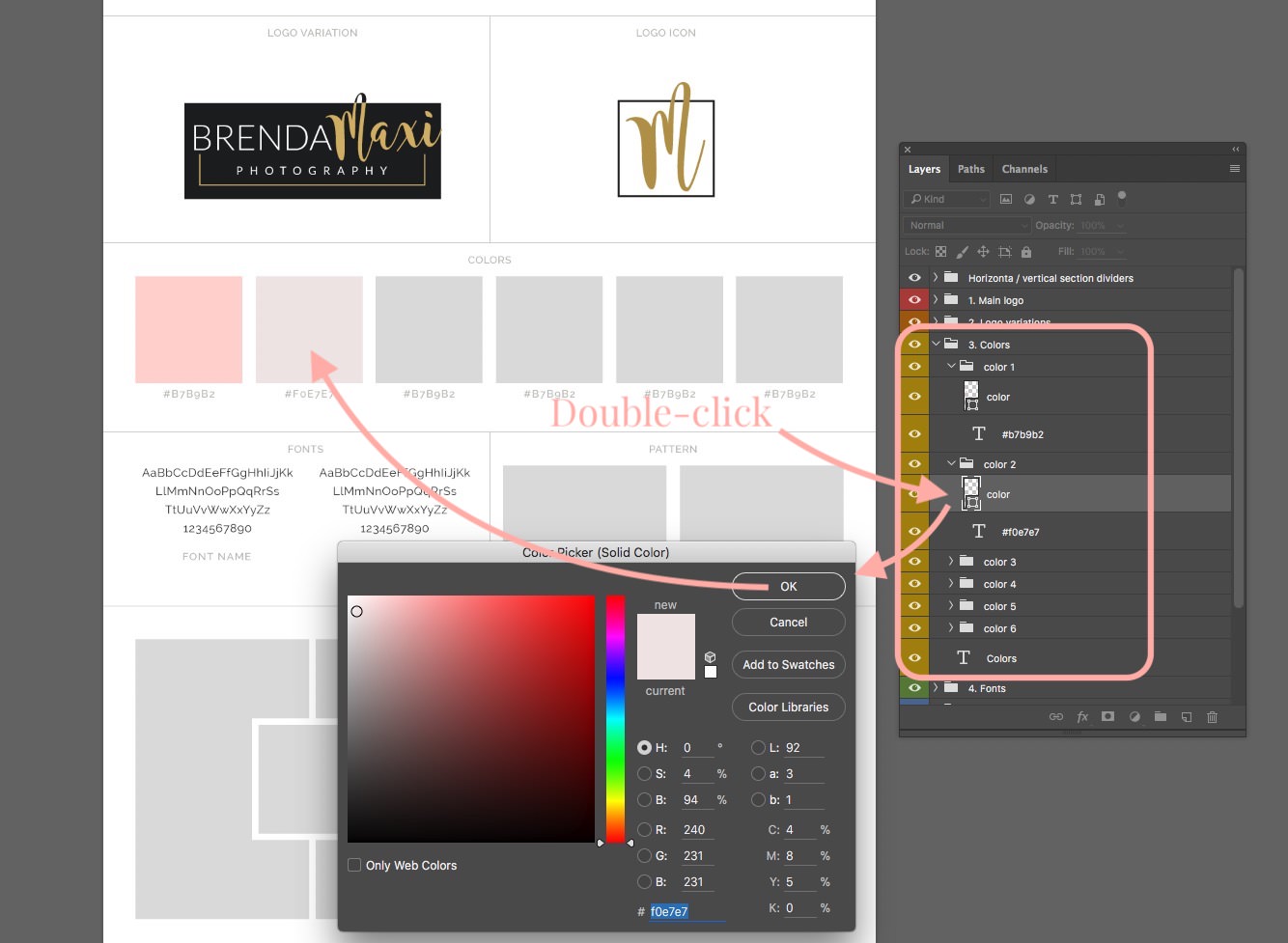Viewport: 1288px width, 943px height.
Task: Select the S saturation radio button
Action: click(644, 773)
